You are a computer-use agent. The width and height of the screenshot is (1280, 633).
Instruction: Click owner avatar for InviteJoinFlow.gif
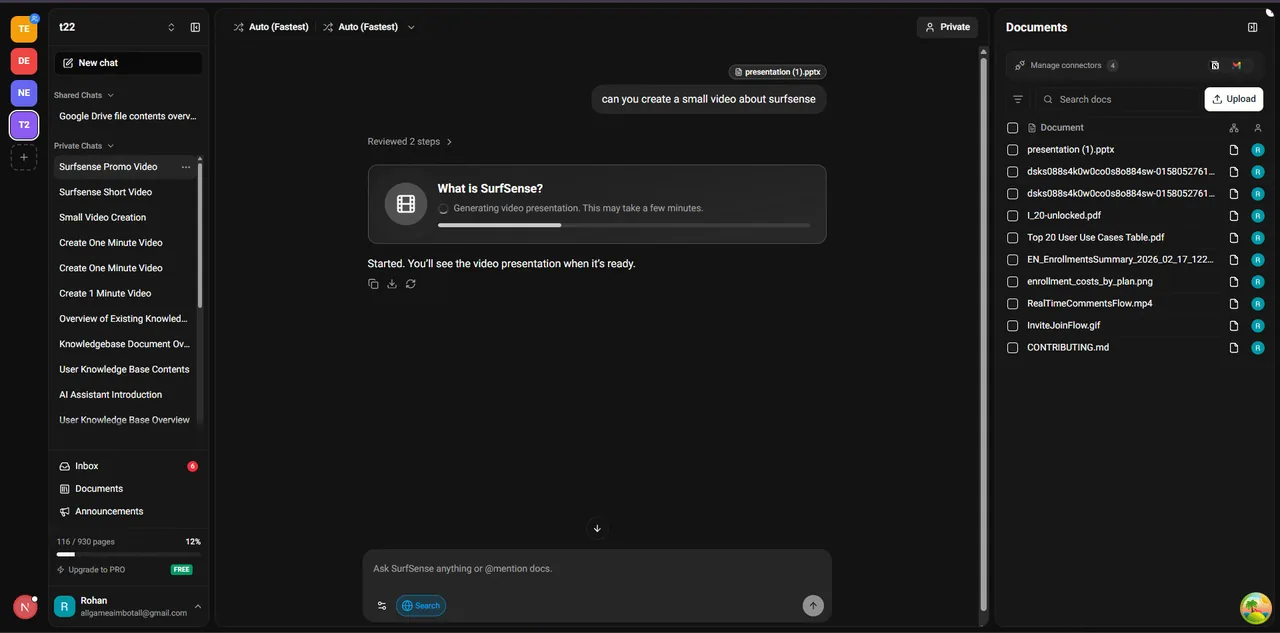(x=1258, y=326)
